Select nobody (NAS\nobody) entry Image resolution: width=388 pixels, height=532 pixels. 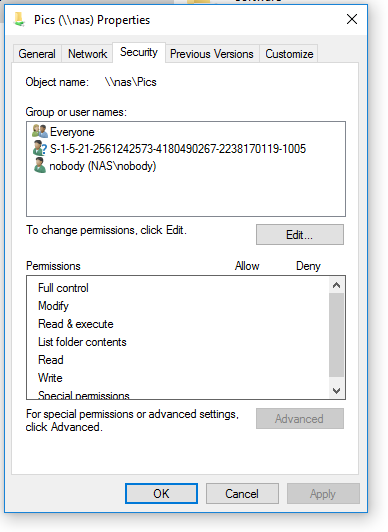[102, 166]
